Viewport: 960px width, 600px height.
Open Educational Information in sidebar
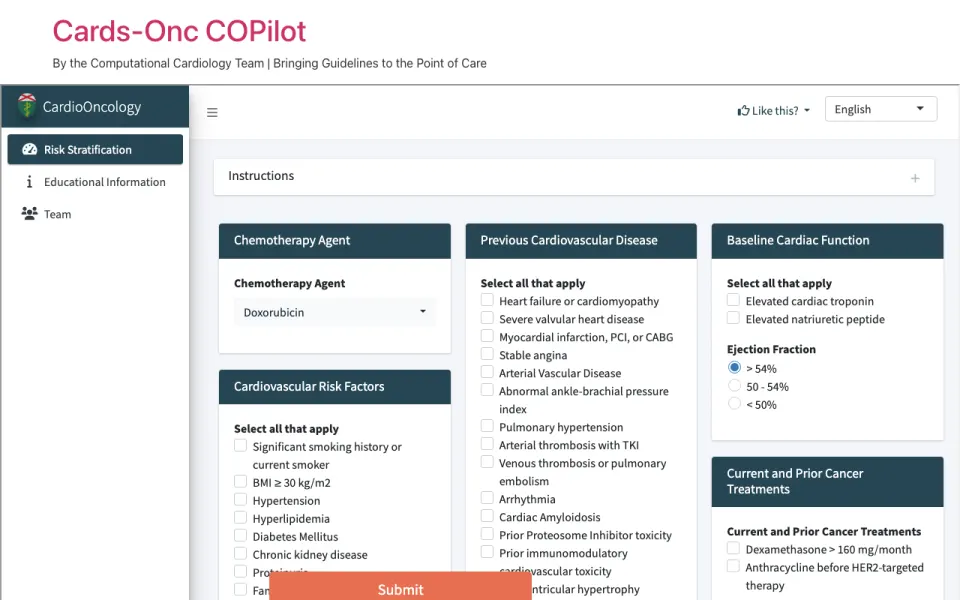[95, 182]
